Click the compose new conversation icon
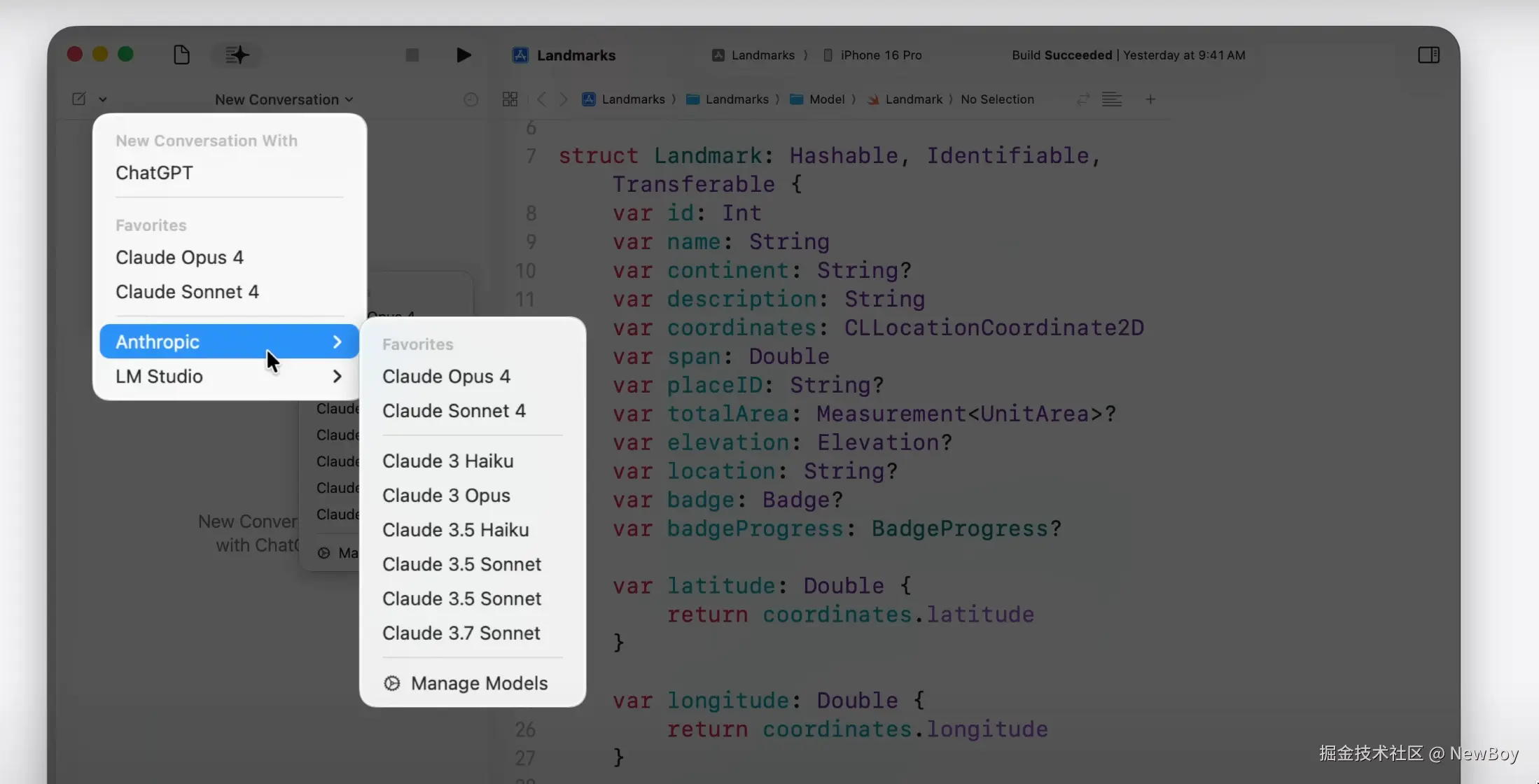This screenshot has height=784, width=1539. pos(79,99)
